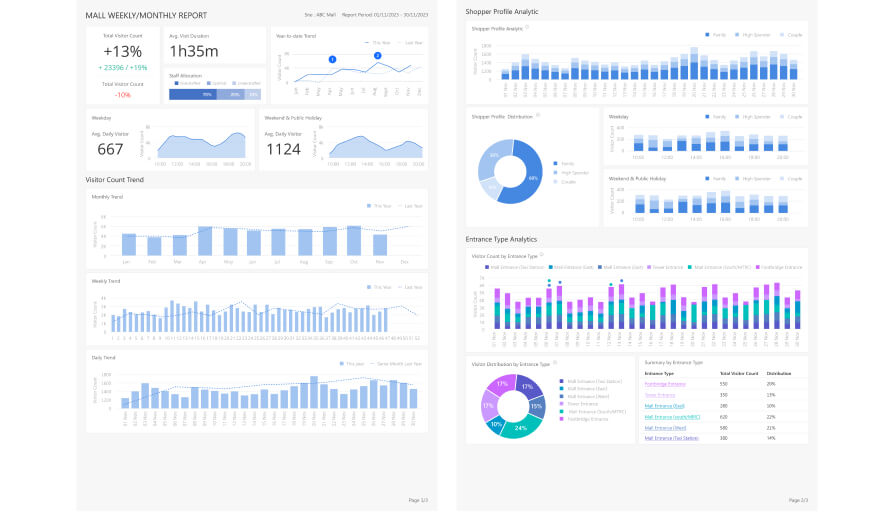Select marker 2 on Year-to-date Trend chart

tap(377, 55)
